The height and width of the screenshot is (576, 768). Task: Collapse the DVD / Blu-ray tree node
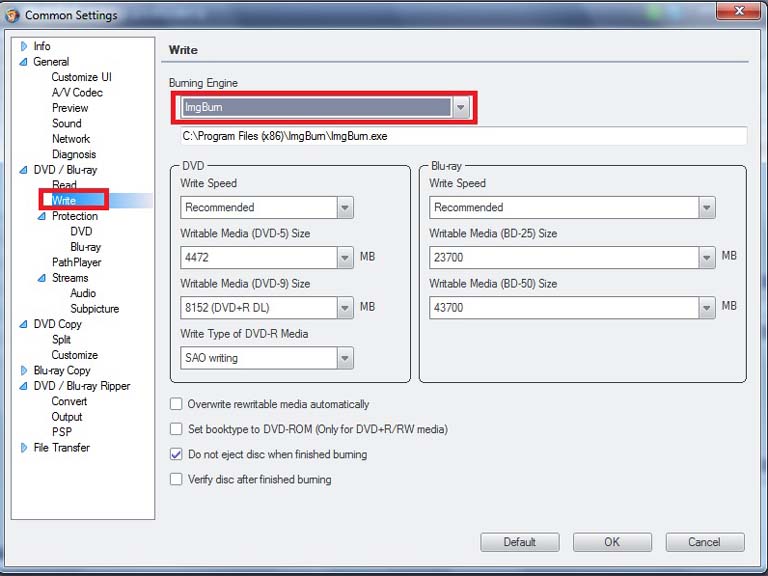pyautogui.click(x=24, y=170)
